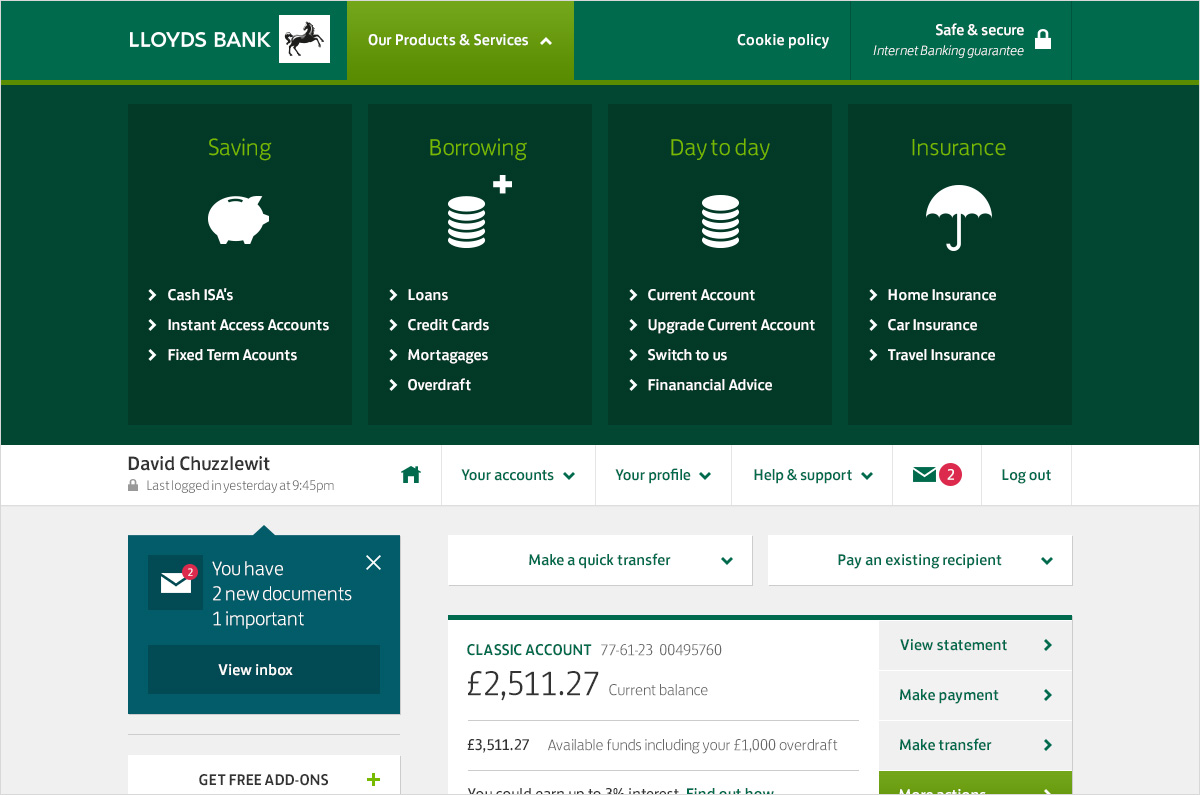The image size is (1200, 795).
Task: Click the coin stack with plus Borrowing icon
Action: click(479, 211)
